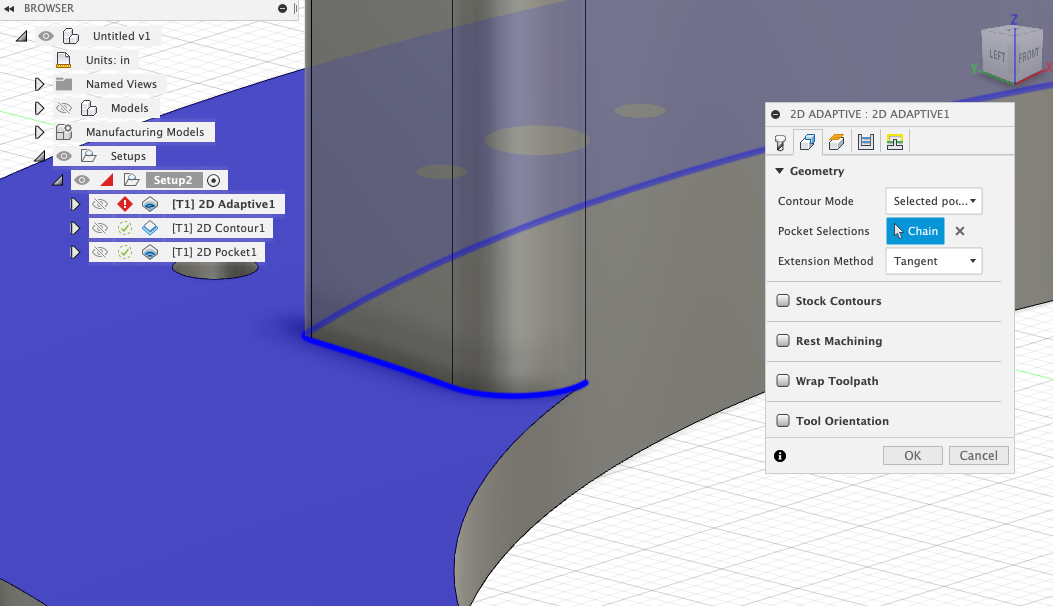Turn on Rest Machining
Screen dimensions: 1053x606
pos(783,340)
